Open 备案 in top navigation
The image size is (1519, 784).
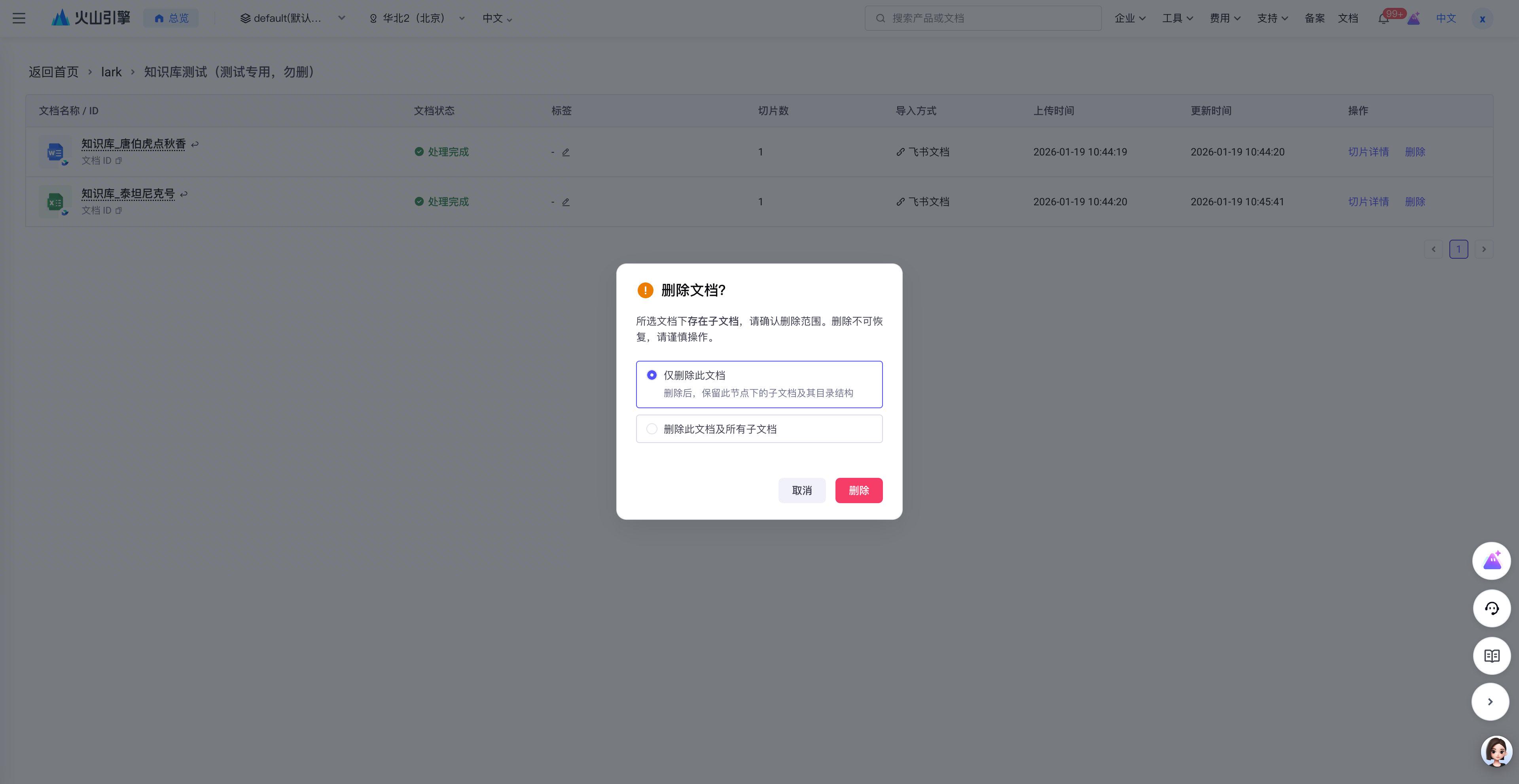point(1314,18)
